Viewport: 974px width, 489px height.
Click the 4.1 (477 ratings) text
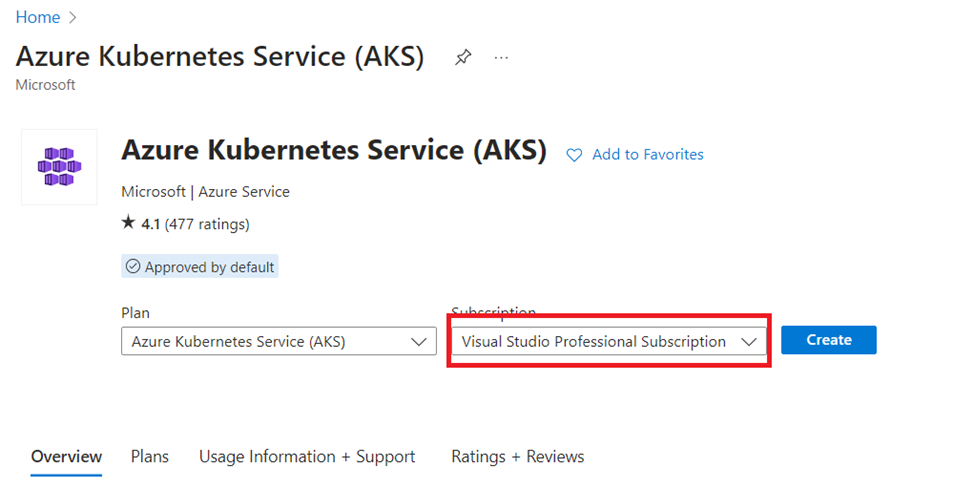pos(195,224)
